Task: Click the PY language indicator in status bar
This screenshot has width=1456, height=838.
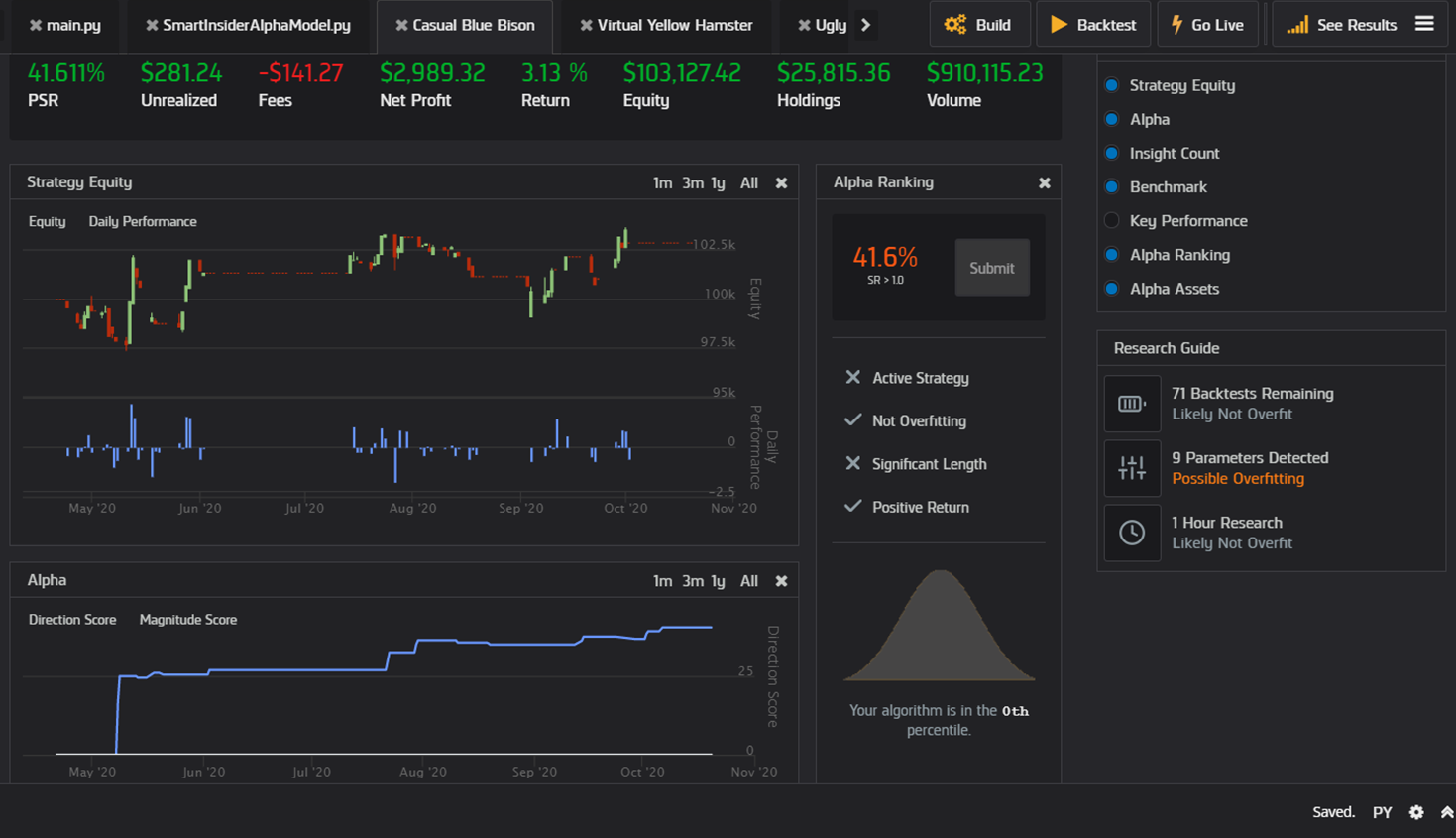Action: point(1382,812)
